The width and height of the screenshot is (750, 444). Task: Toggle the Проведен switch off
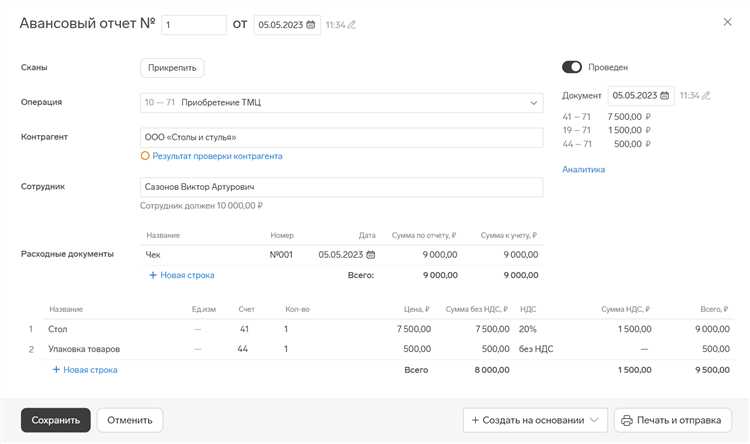572,67
